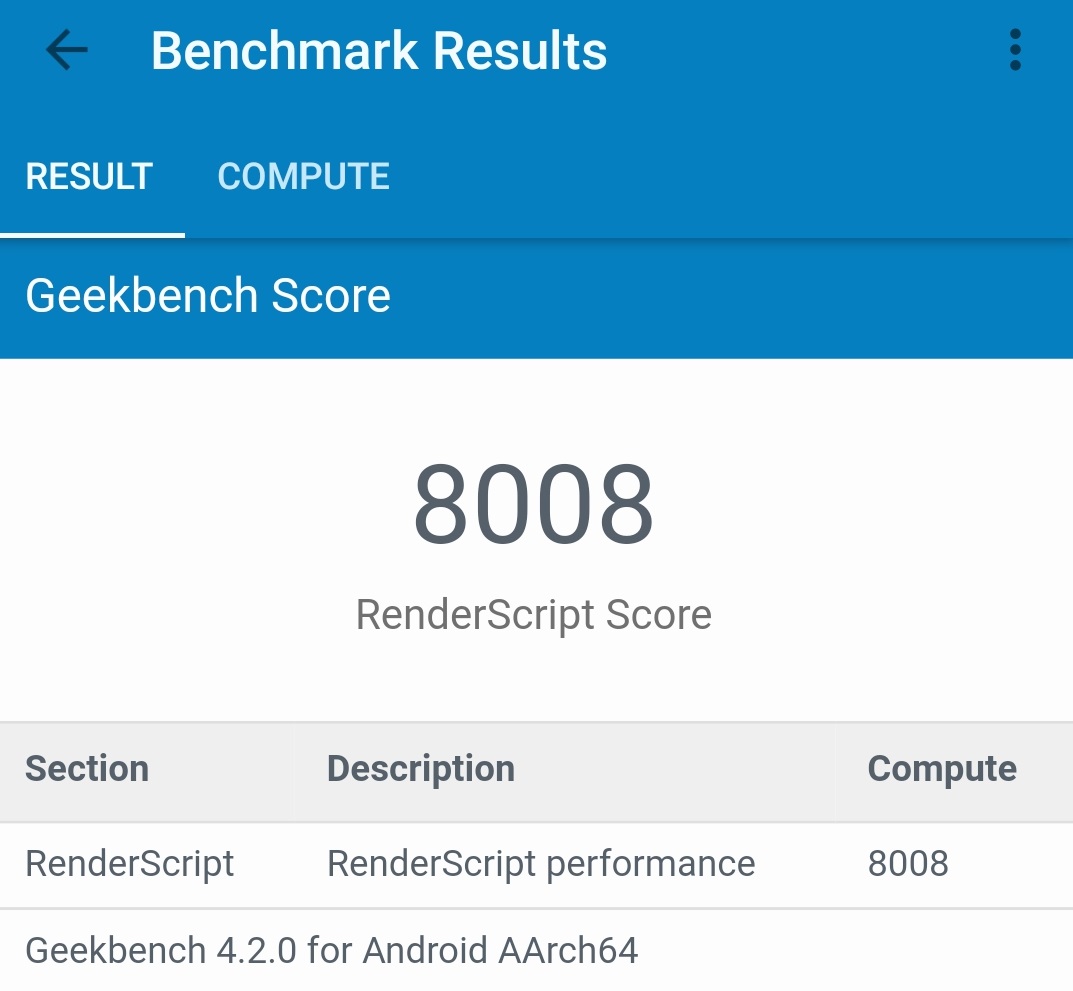Select the 8008 compute table cell

click(908, 863)
